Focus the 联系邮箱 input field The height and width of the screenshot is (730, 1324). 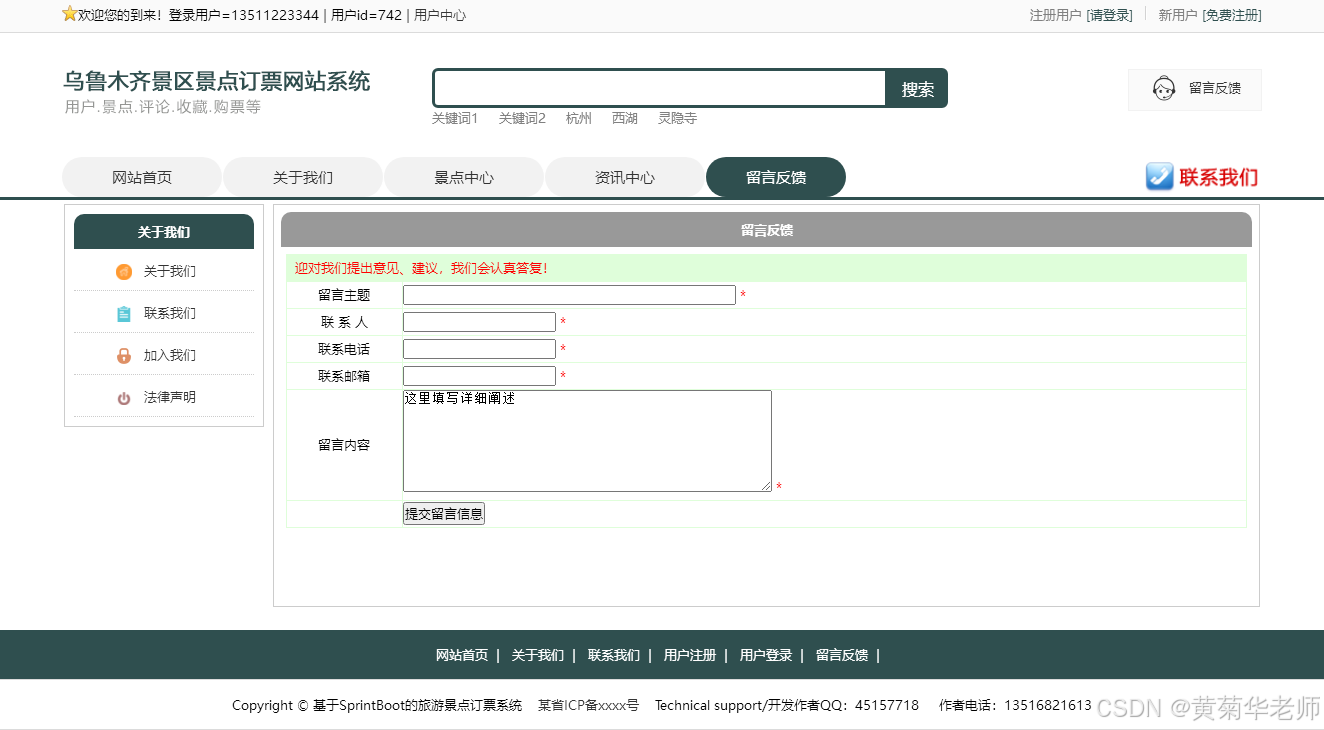coord(479,376)
